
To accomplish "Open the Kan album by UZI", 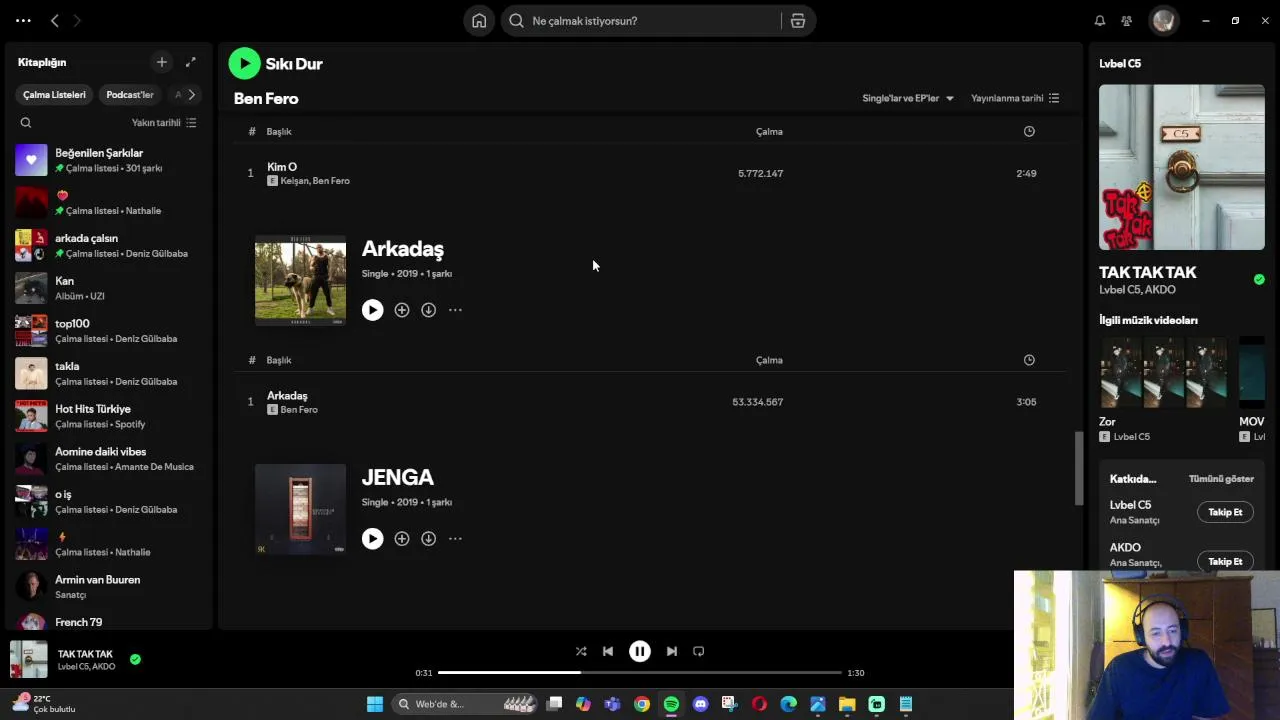I will (x=108, y=288).
